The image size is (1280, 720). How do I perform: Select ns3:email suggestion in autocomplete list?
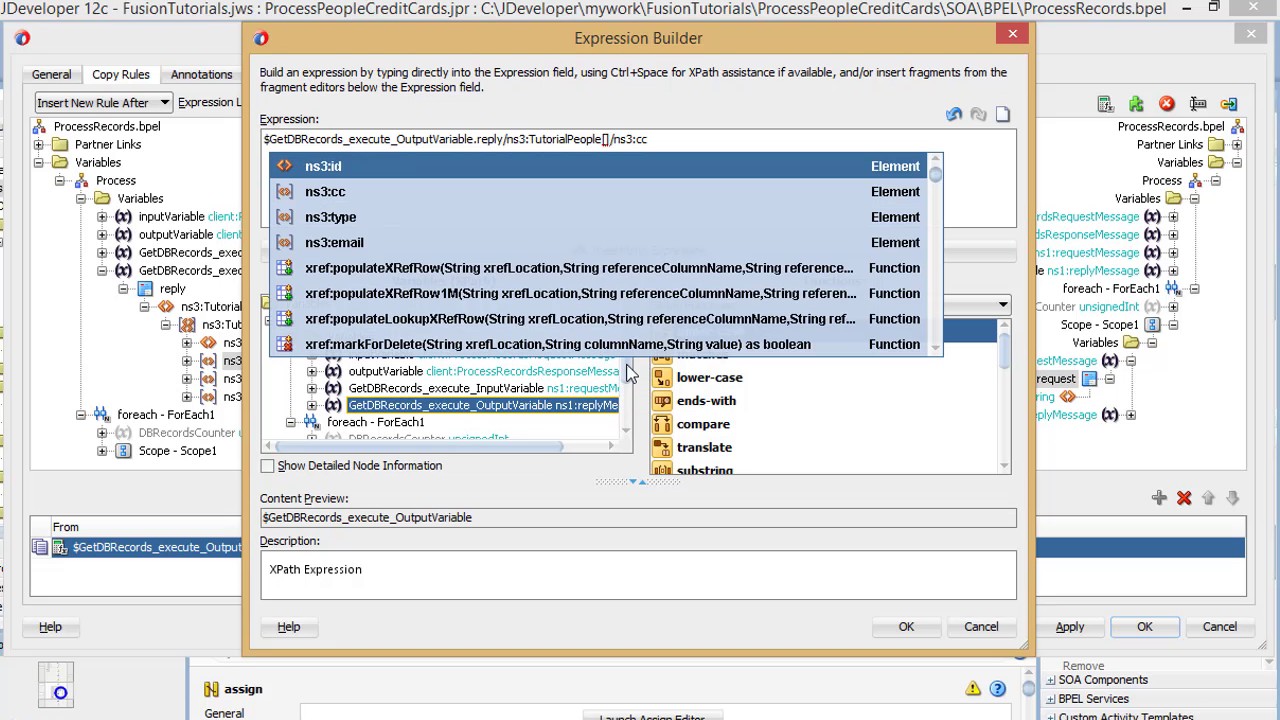pyautogui.click(x=600, y=243)
